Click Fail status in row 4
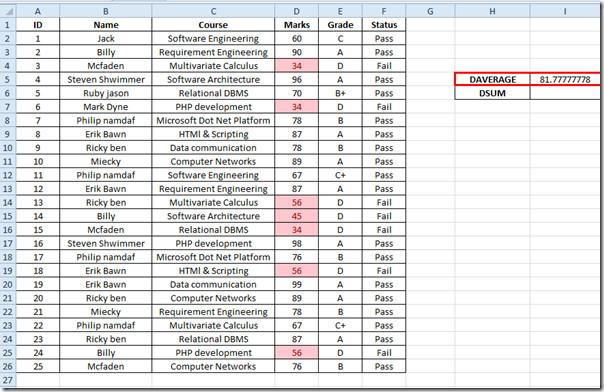Image resolution: width=604 pixels, height=392 pixels. coord(384,66)
